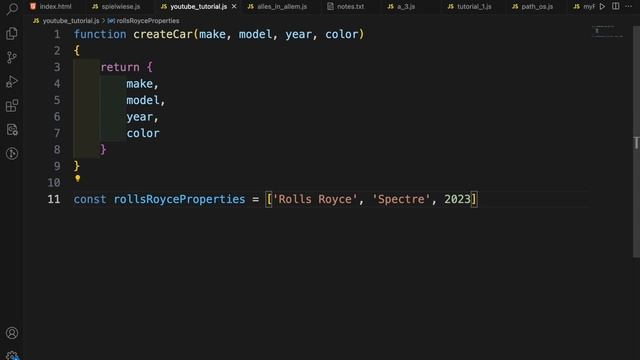The image size is (640, 360).
Task: Click the Run Code play button
Action: [x=602, y=7]
